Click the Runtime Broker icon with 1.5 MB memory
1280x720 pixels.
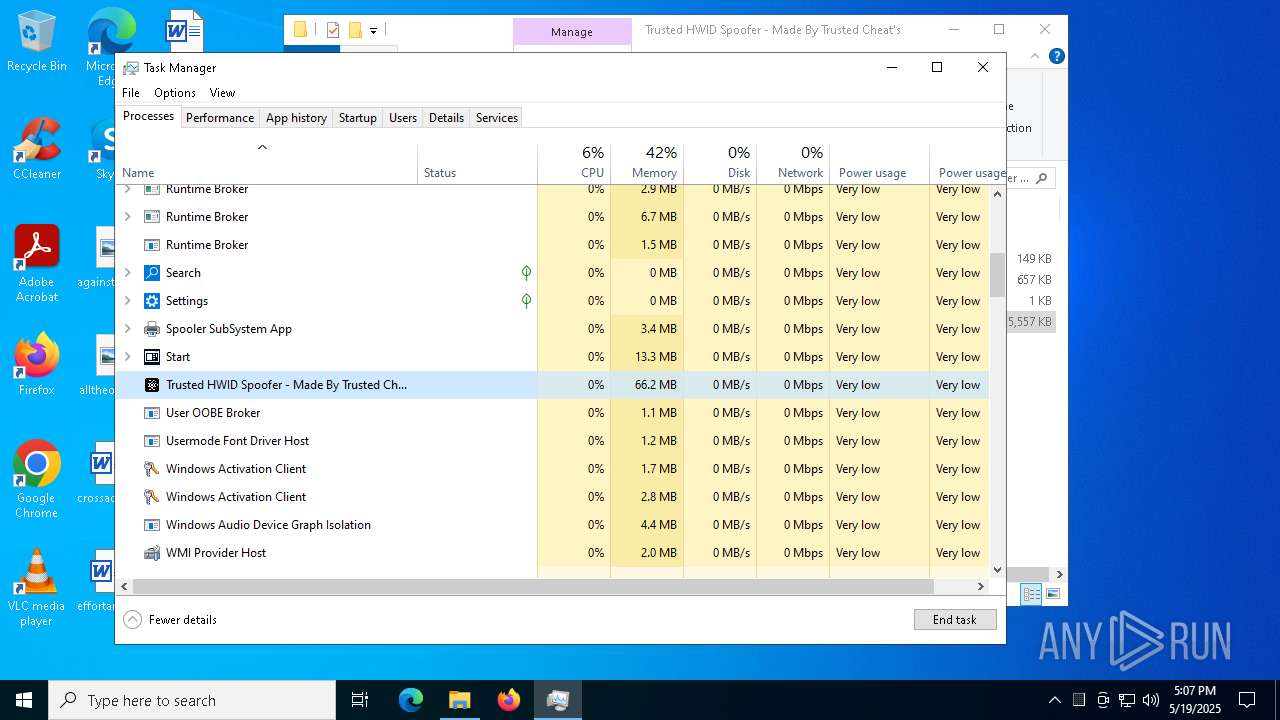[152, 245]
